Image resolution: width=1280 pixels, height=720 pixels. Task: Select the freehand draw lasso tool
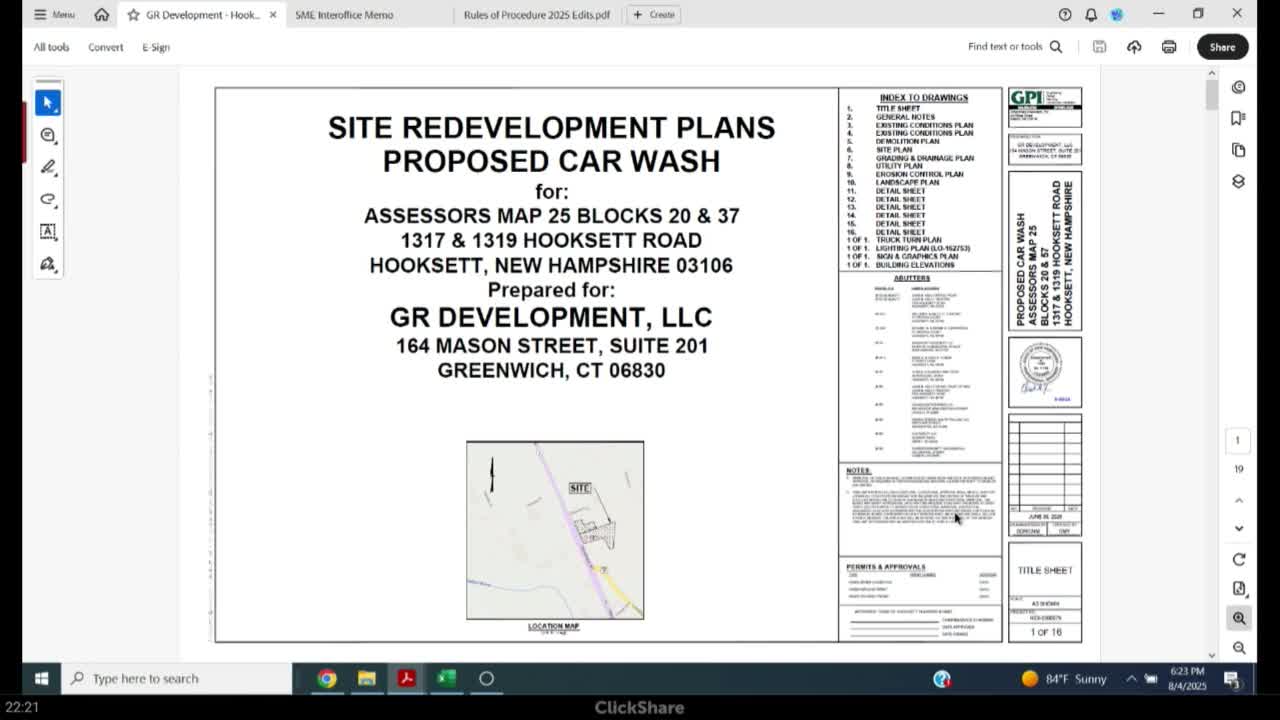click(x=48, y=199)
